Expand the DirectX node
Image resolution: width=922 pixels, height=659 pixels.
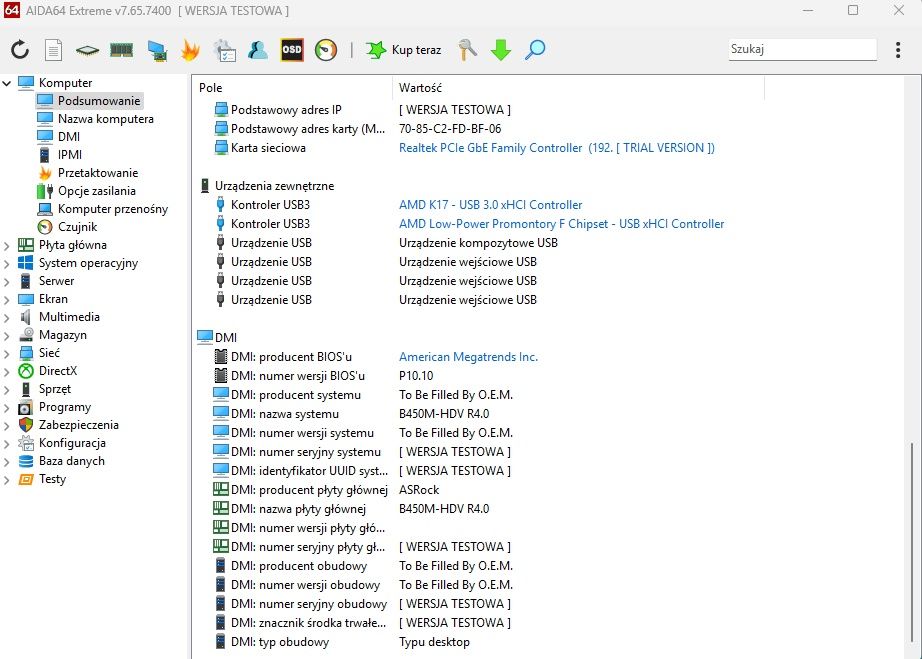click(x=6, y=372)
